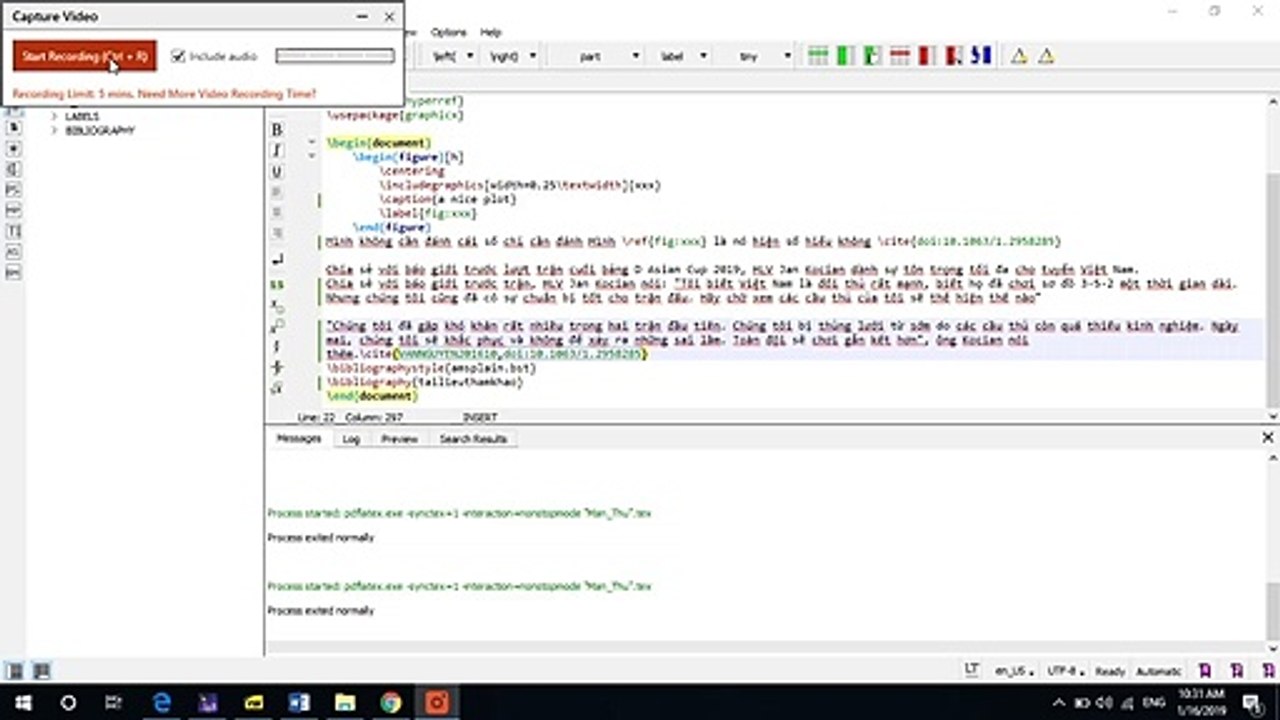Apply underline formatting with the U icon
Image resolution: width=1280 pixels, height=720 pixels.
pos(277,172)
